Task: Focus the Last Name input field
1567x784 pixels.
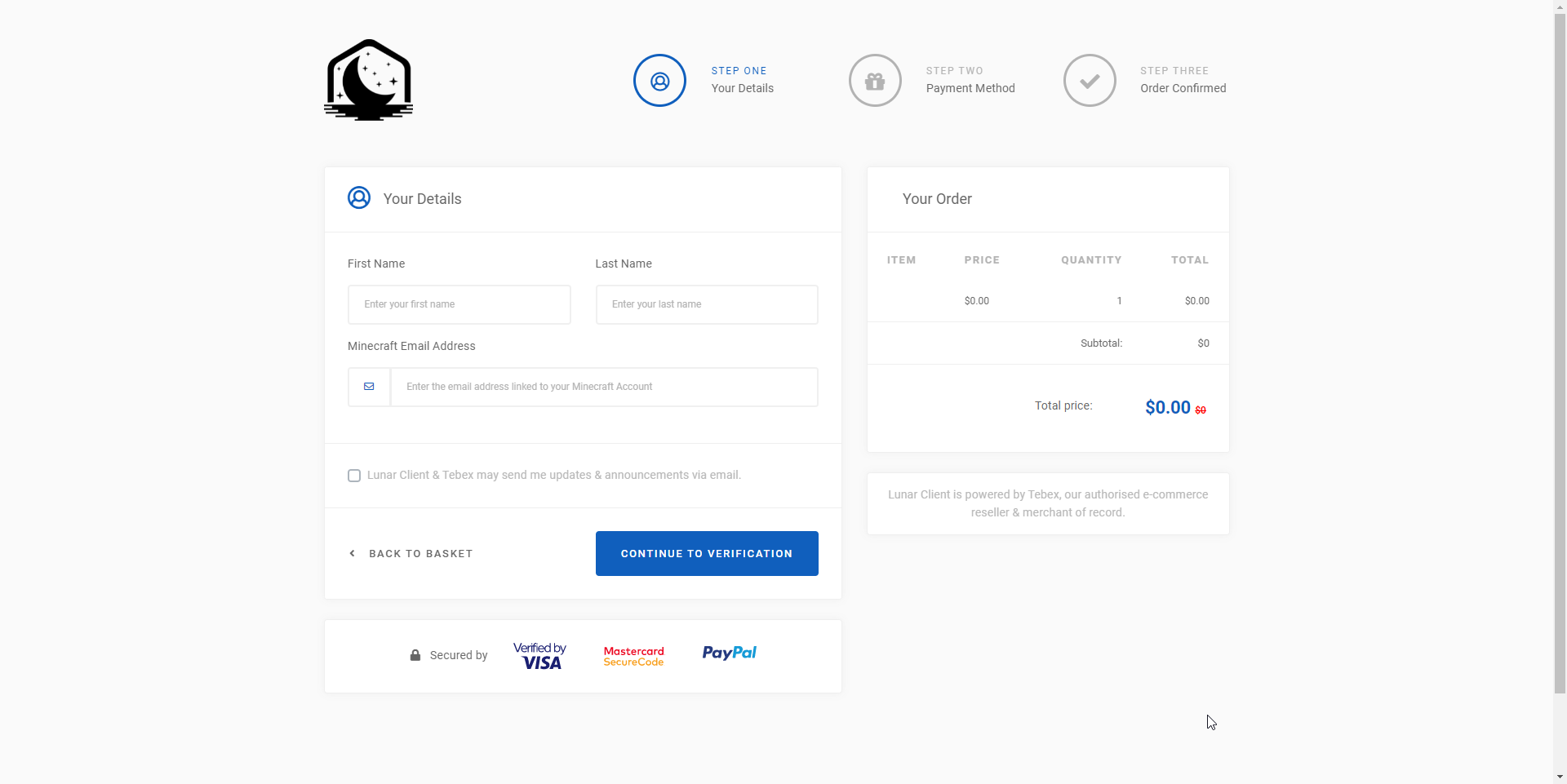Action: point(707,304)
